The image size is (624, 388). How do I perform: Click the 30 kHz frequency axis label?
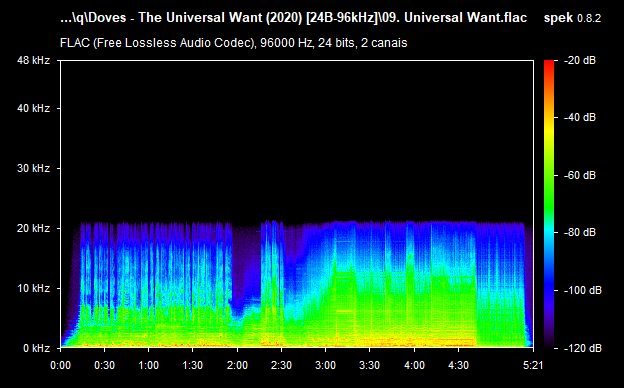(x=33, y=168)
